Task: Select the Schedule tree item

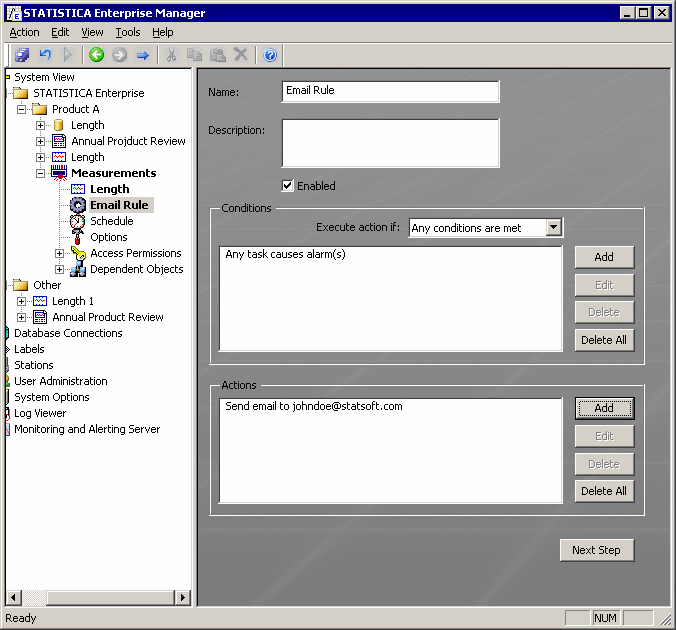Action: point(112,221)
